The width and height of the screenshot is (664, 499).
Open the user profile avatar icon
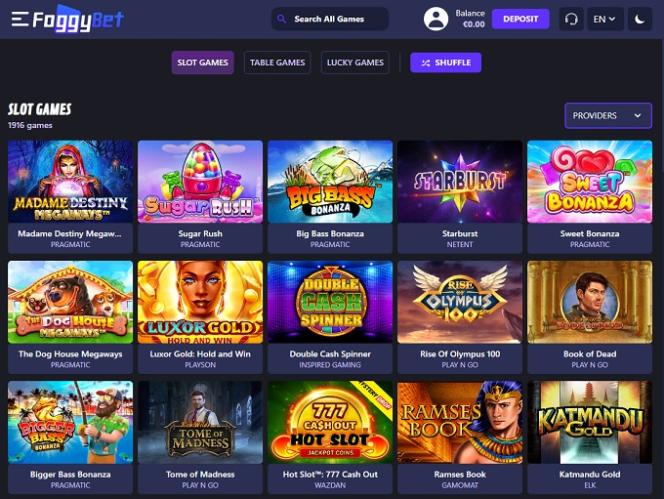pyautogui.click(x=436, y=19)
